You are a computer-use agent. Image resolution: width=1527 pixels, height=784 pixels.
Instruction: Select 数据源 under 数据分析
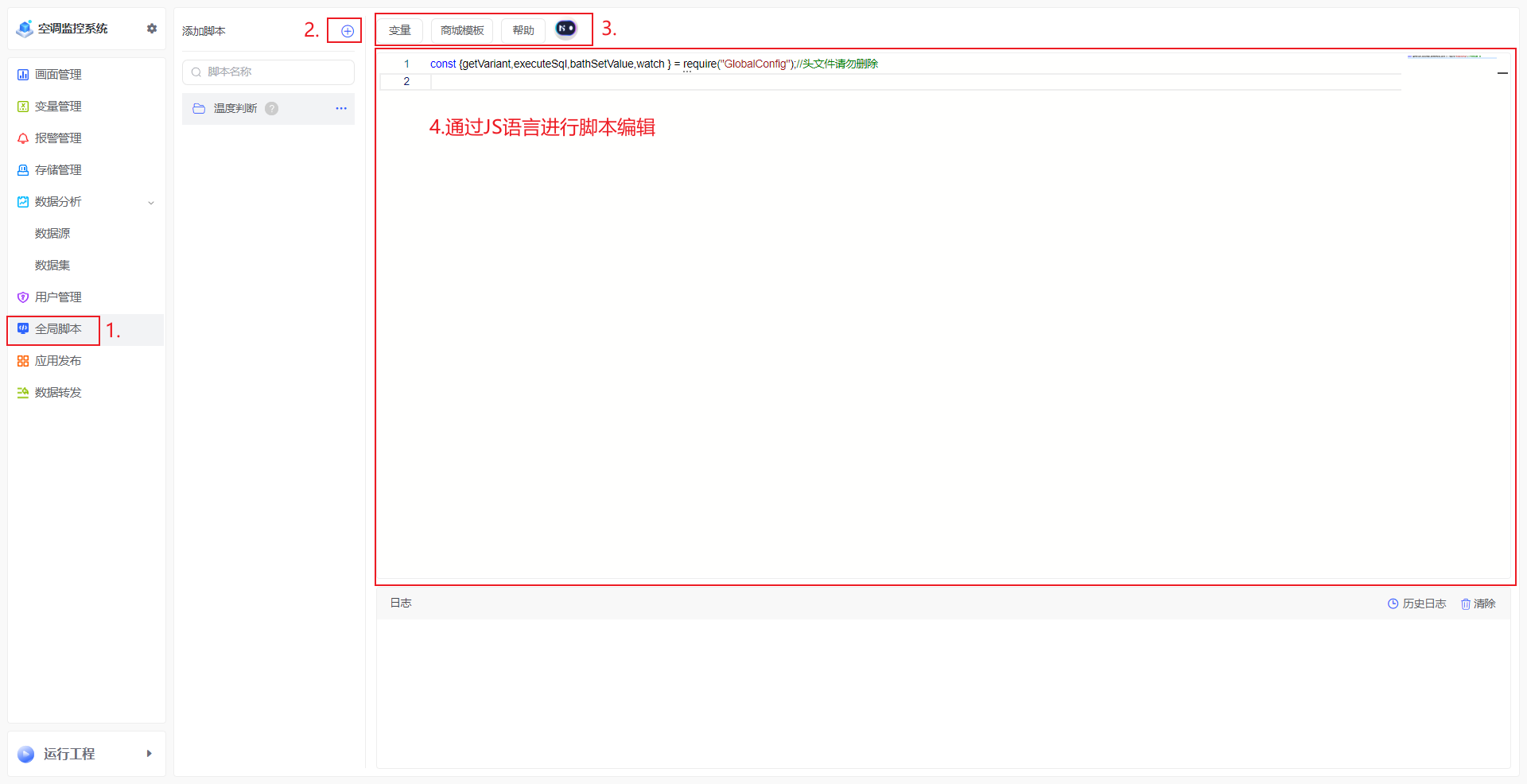[52, 234]
